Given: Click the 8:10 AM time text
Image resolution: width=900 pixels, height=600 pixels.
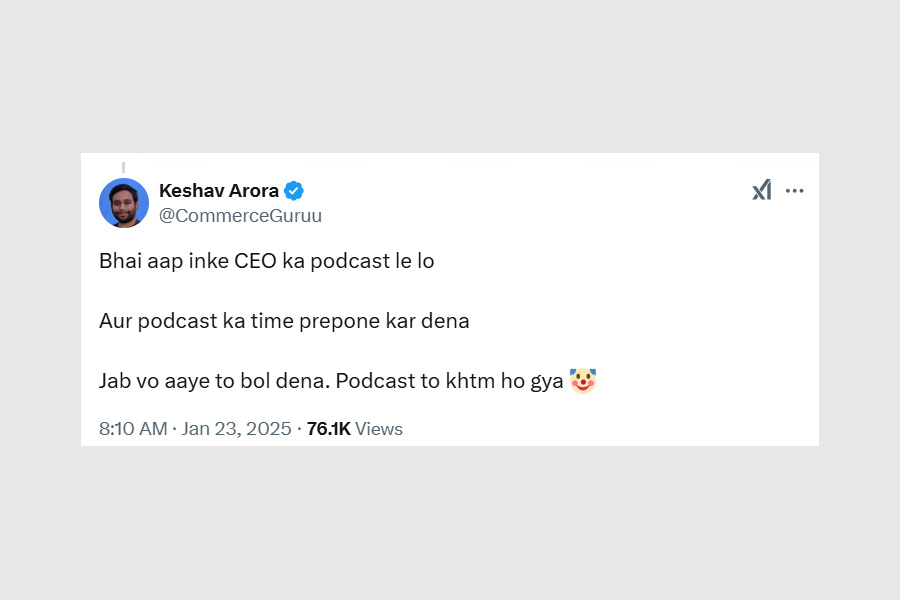Looking at the screenshot, I should (133, 429).
